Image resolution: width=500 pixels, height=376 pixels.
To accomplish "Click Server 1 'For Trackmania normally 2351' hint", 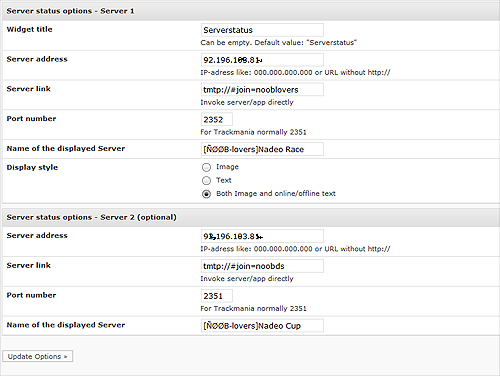I will tap(253, 132).
